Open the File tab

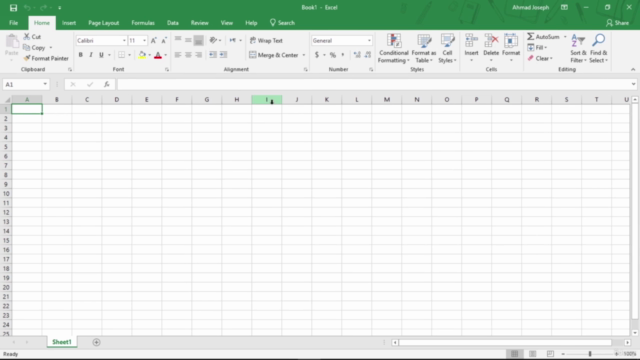click(13, 23)
